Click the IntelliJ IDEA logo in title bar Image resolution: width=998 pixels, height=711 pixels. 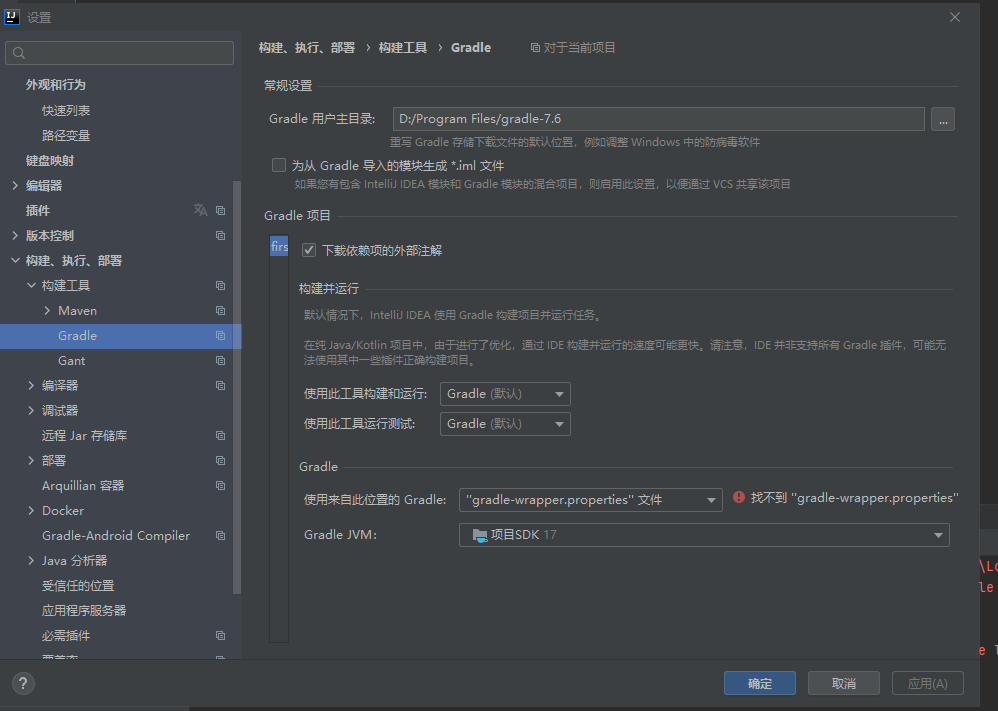click(11, 17)
